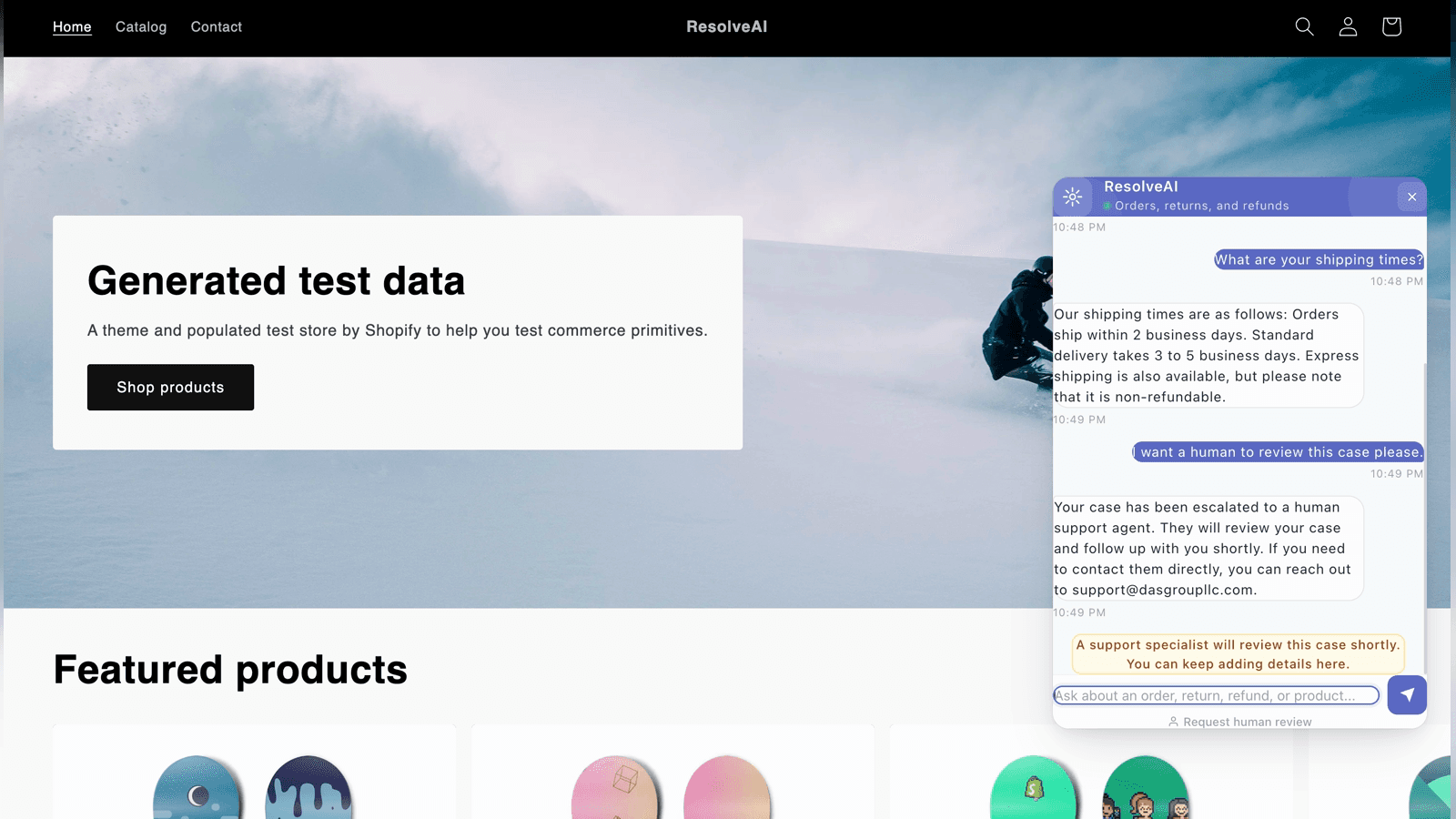Open the search icon in header
This screenshot has height=819, width=1456.
(x=1304, y=26)
